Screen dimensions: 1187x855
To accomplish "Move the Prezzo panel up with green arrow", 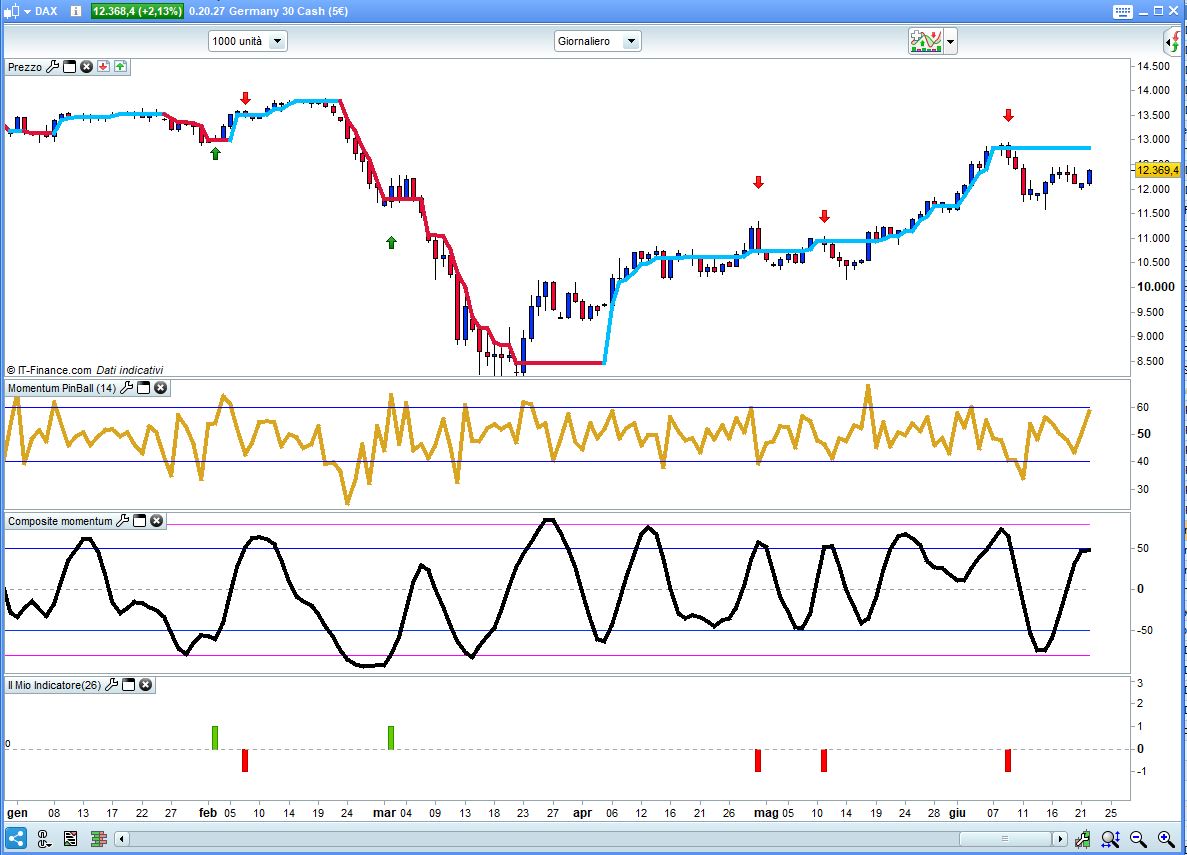I will click(x=120, y=67).
